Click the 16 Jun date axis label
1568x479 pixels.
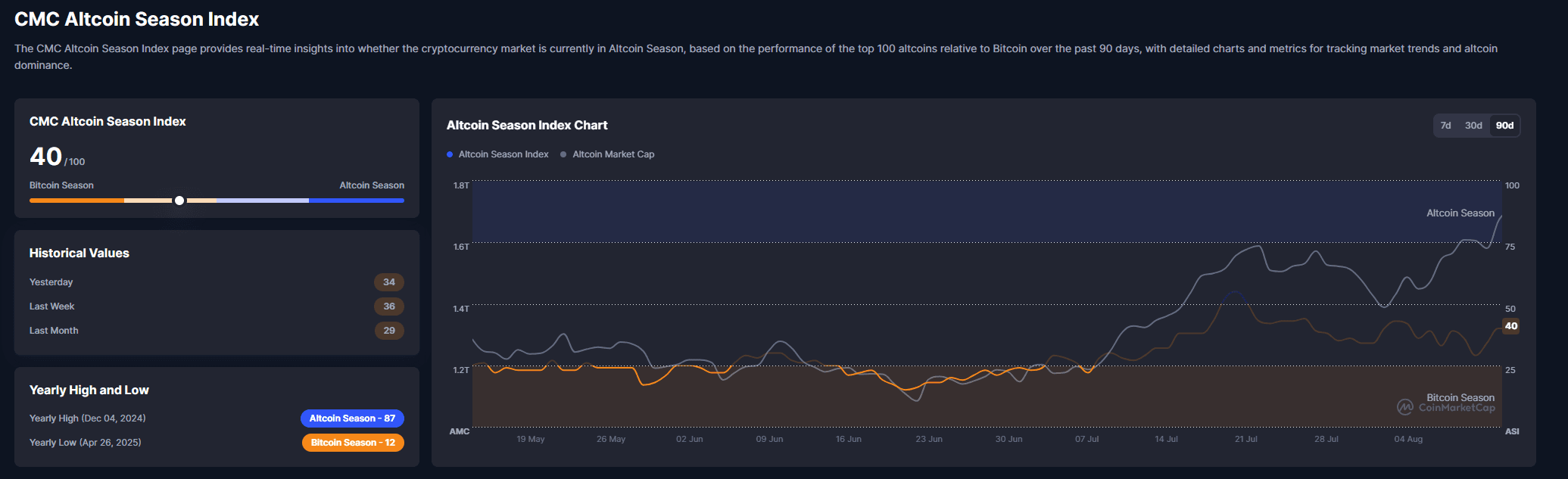point(849,439)
